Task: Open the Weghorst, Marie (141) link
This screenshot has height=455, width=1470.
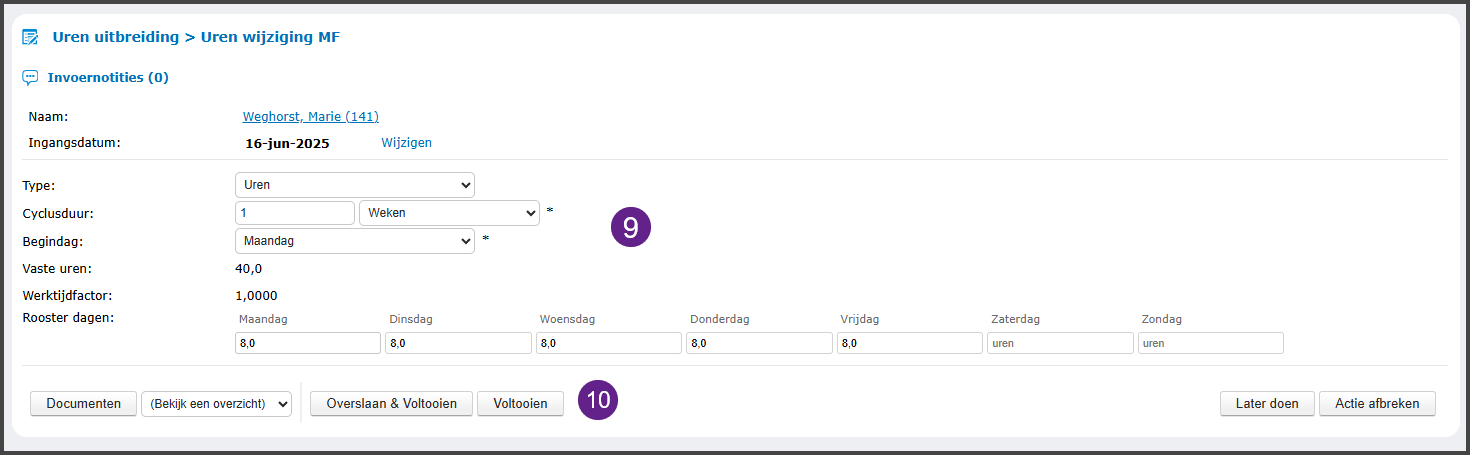Action: pos(310,116)
